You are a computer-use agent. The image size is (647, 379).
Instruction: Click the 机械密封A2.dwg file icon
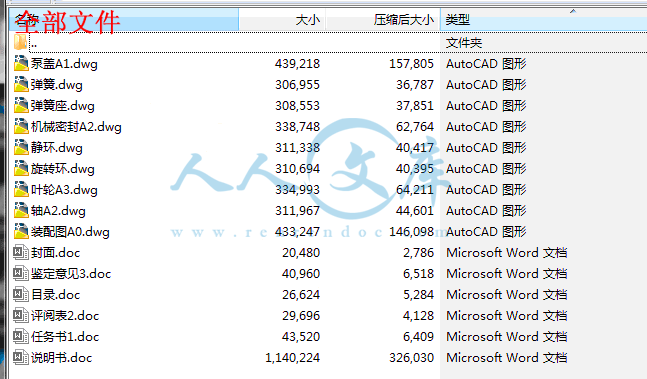pyautogui.click(x=21, y=127)
